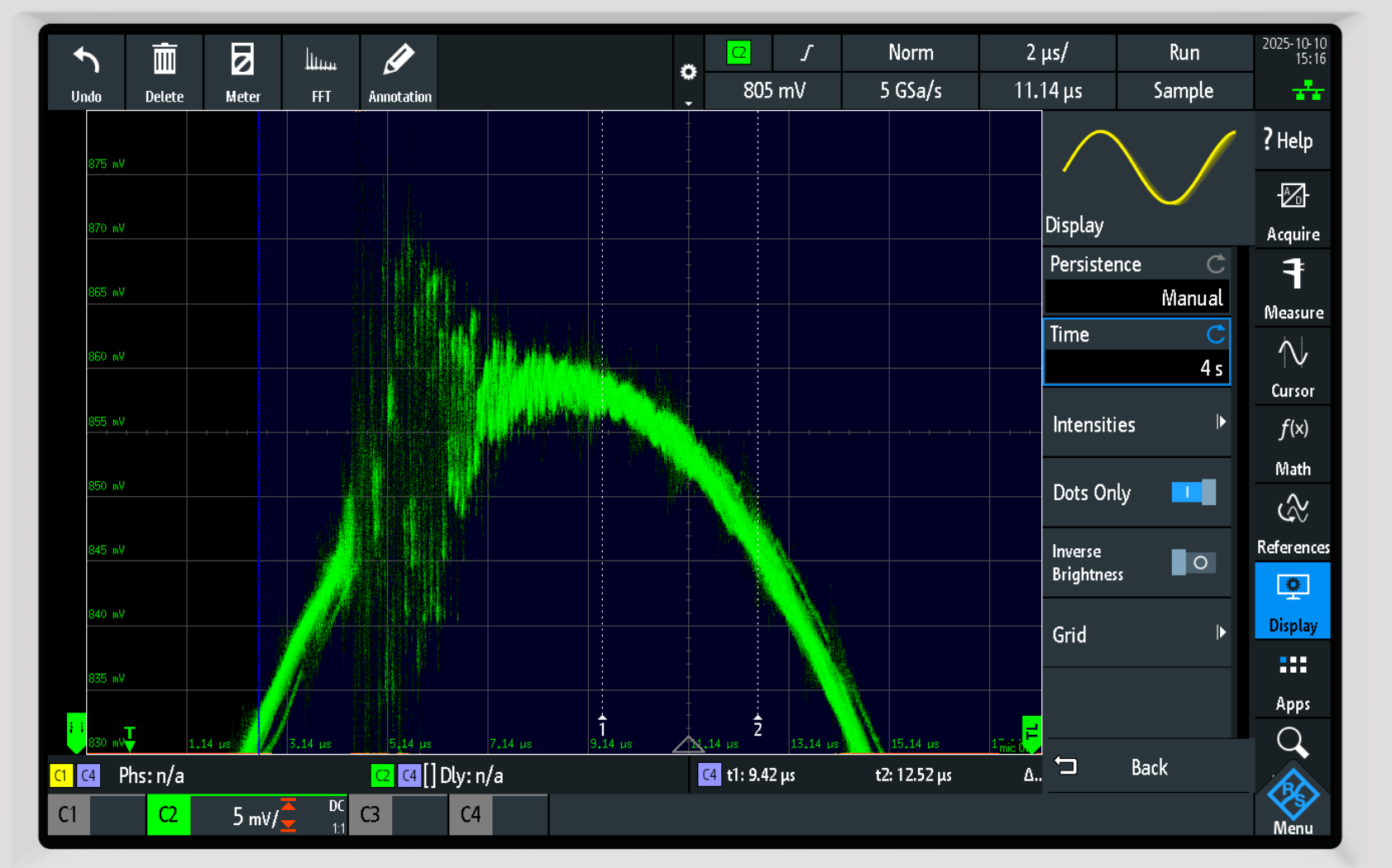Expand the Grid settings submenu
This screenshot has width=1392, height=868.
pyautogui.click(x=1136, y=634)
